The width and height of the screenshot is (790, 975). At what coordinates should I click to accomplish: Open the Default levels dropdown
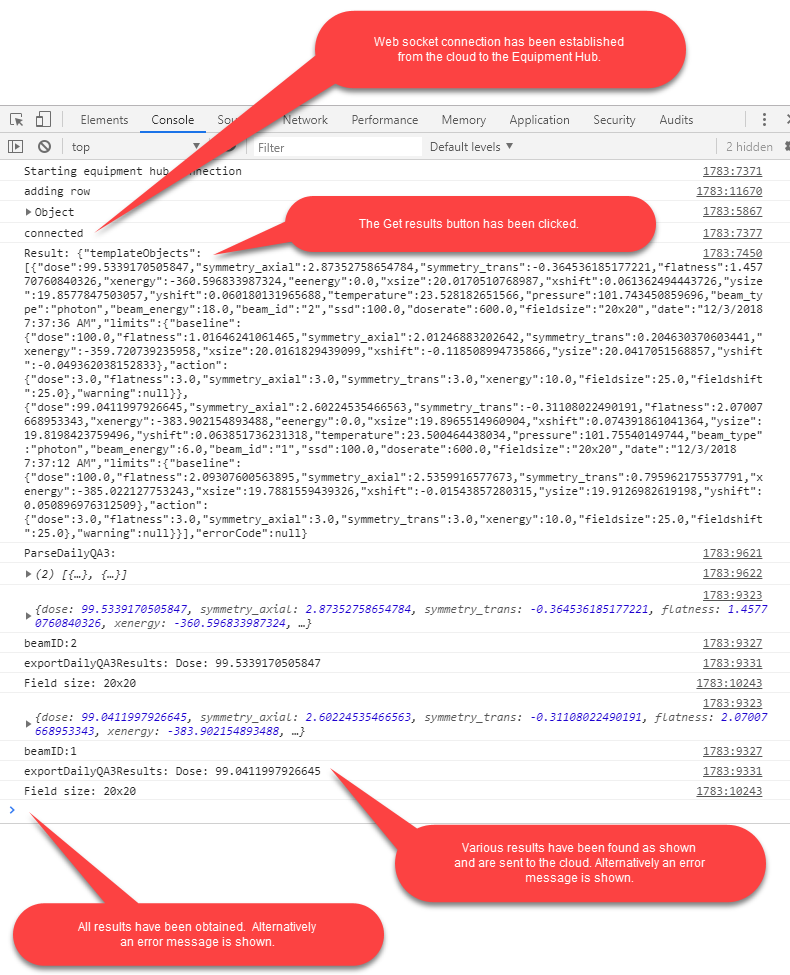coord(471,147)
